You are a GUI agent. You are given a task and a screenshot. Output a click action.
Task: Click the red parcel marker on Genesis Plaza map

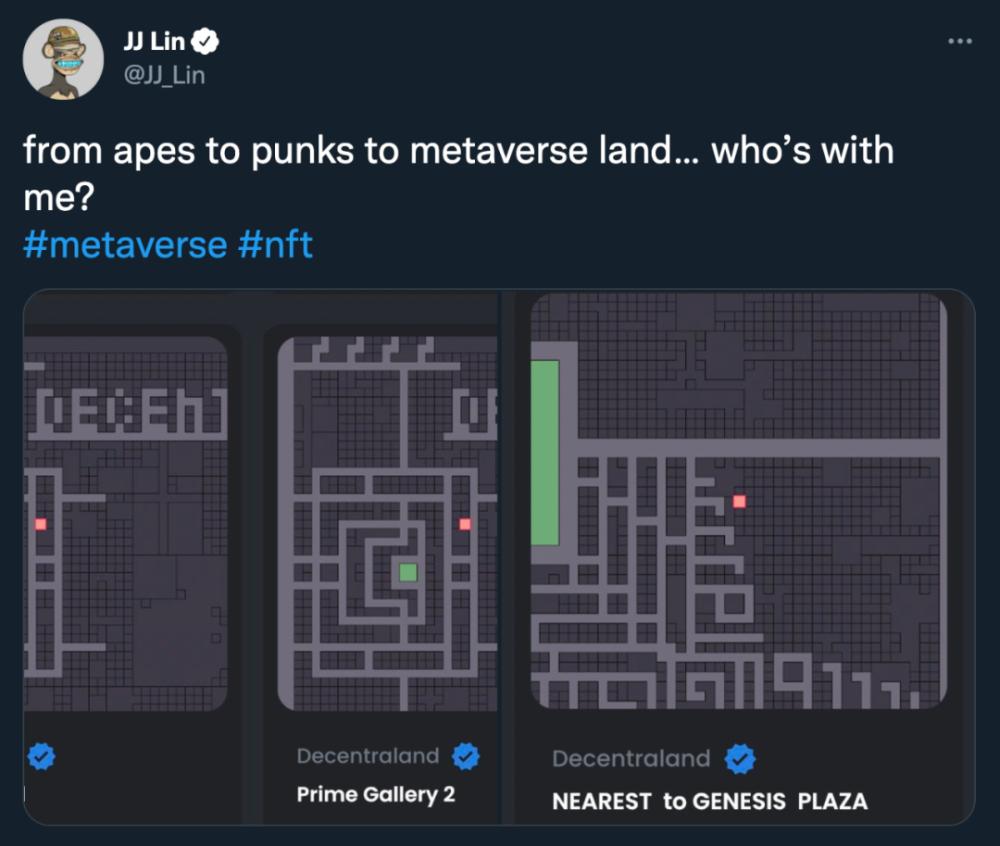point(739,501)
